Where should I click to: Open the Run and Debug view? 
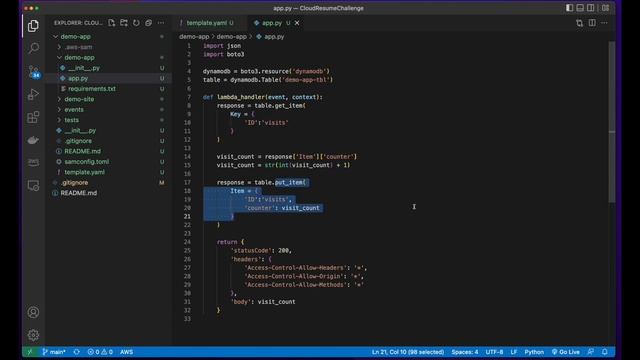coord(33,94)
